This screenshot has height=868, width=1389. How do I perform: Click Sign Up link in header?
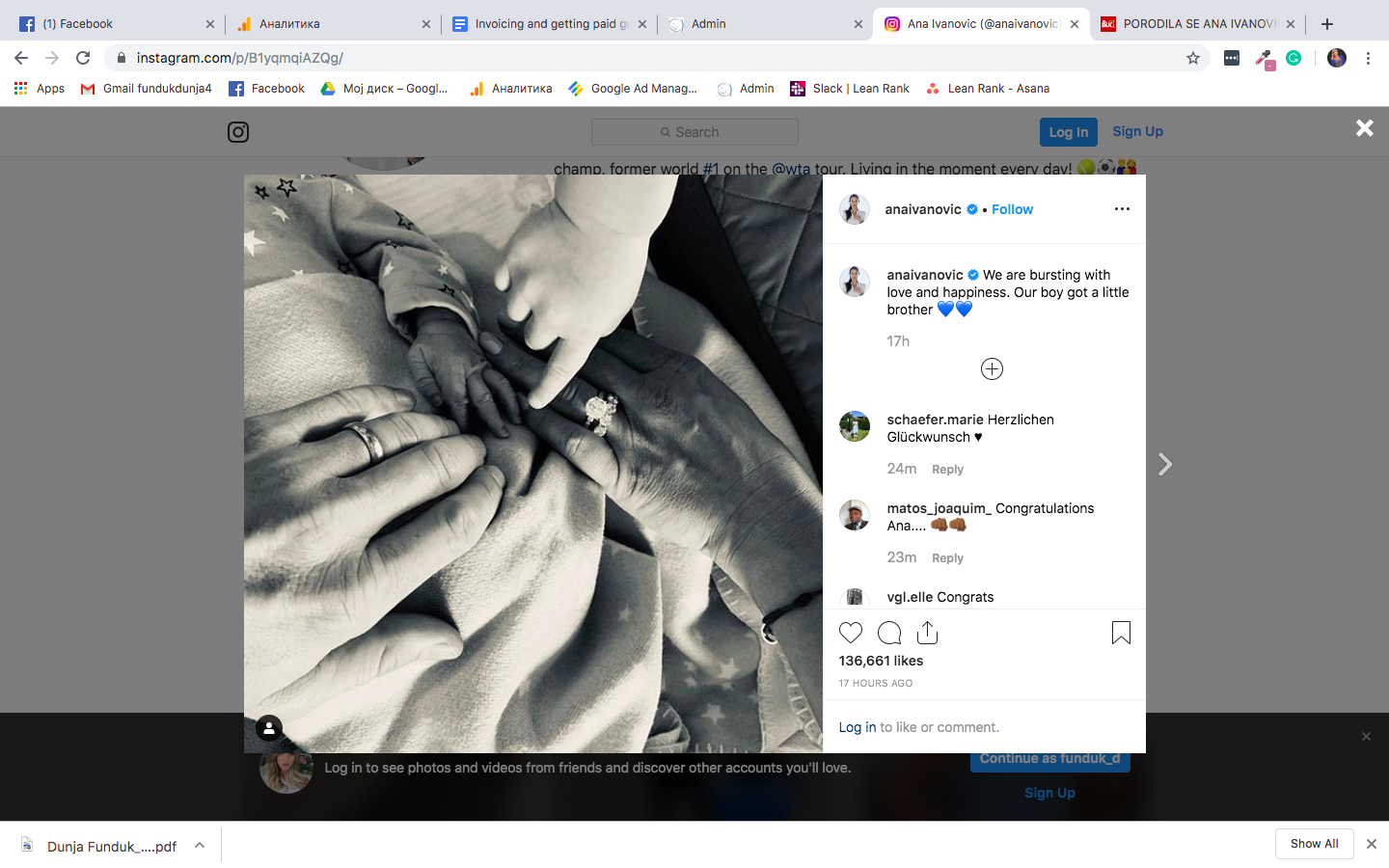1137,131
